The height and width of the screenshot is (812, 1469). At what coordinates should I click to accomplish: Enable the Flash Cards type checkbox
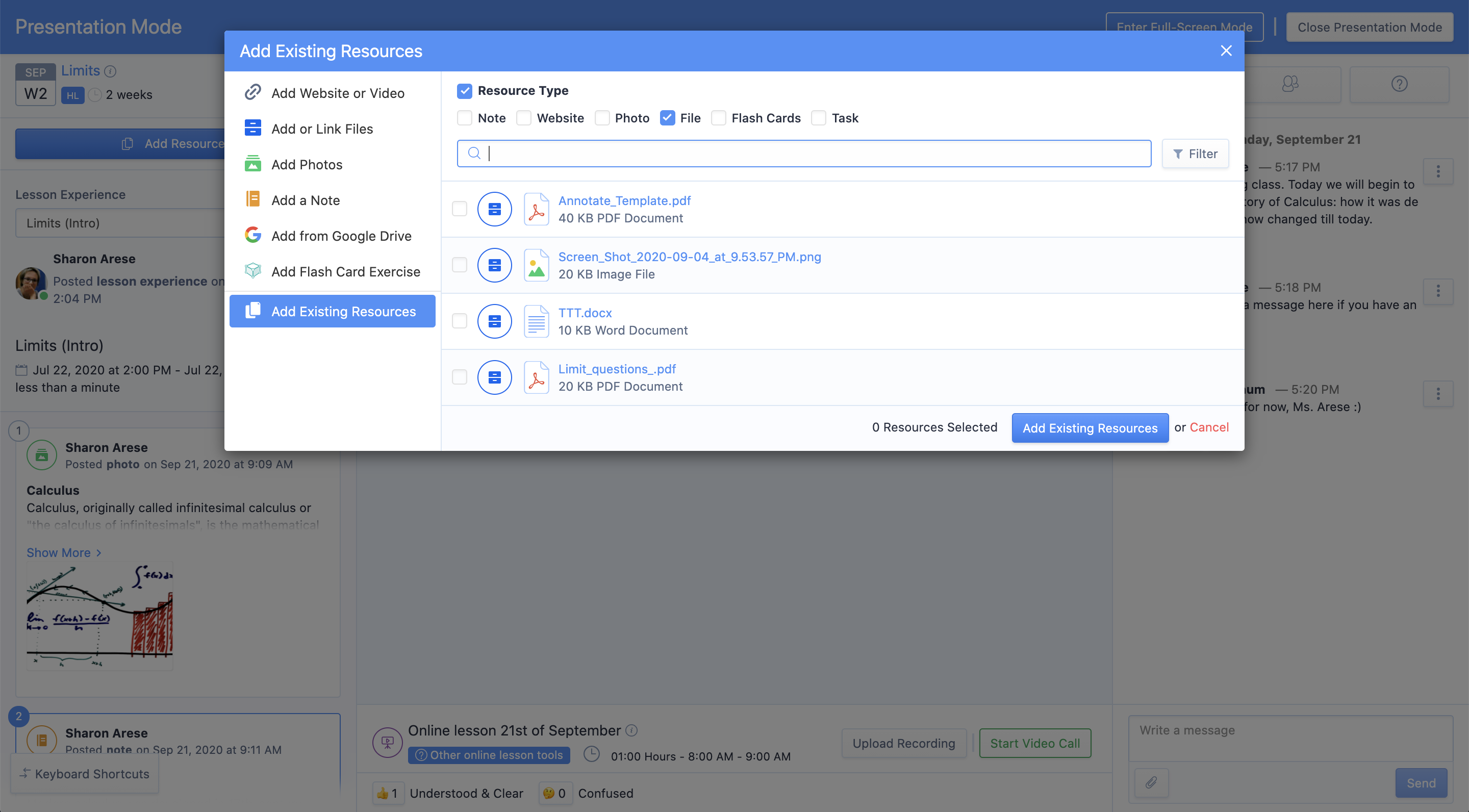pyautogui.click(x=719, y=118)
